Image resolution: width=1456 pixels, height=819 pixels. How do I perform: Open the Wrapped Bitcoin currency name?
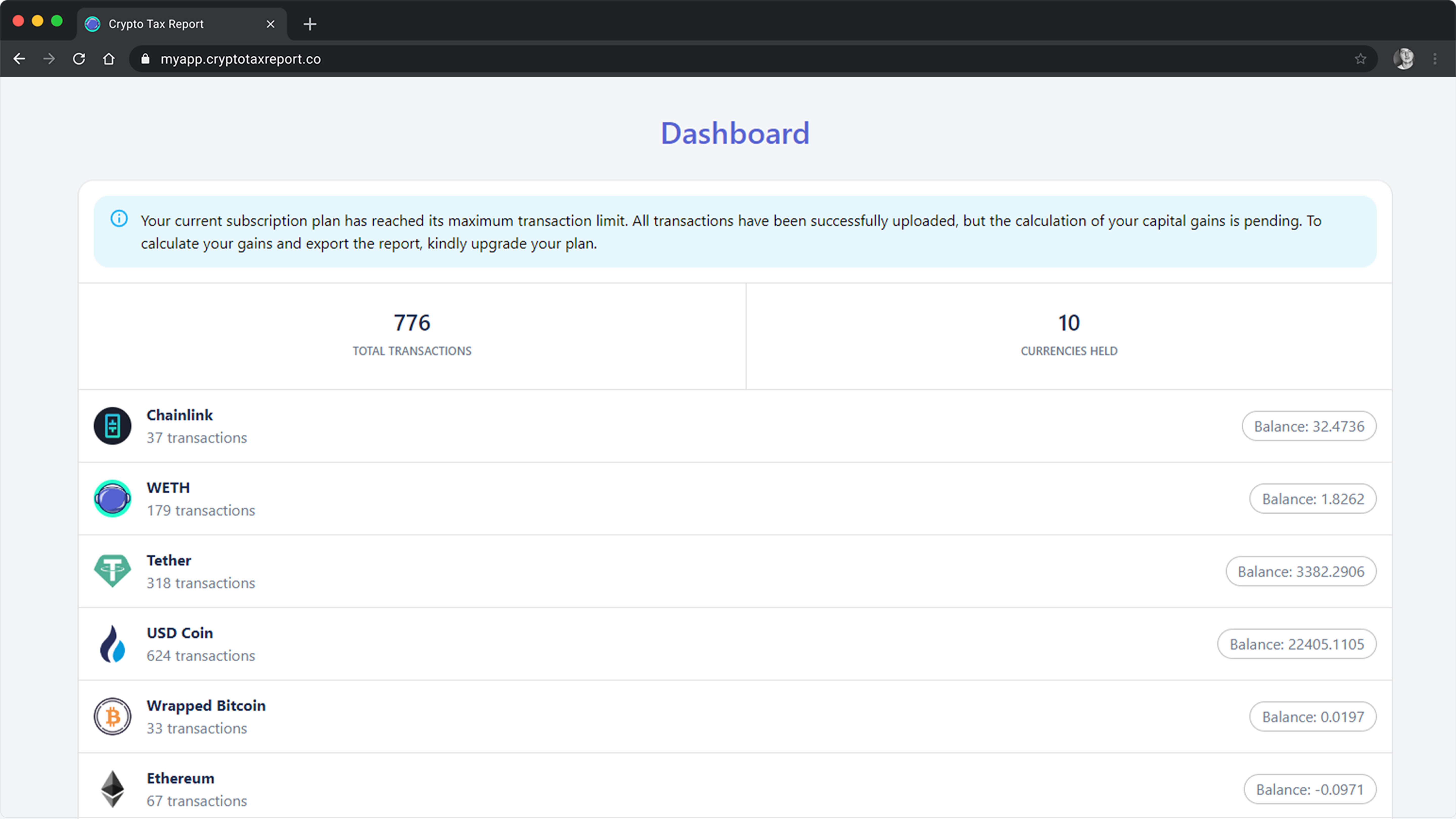[206, 706]
